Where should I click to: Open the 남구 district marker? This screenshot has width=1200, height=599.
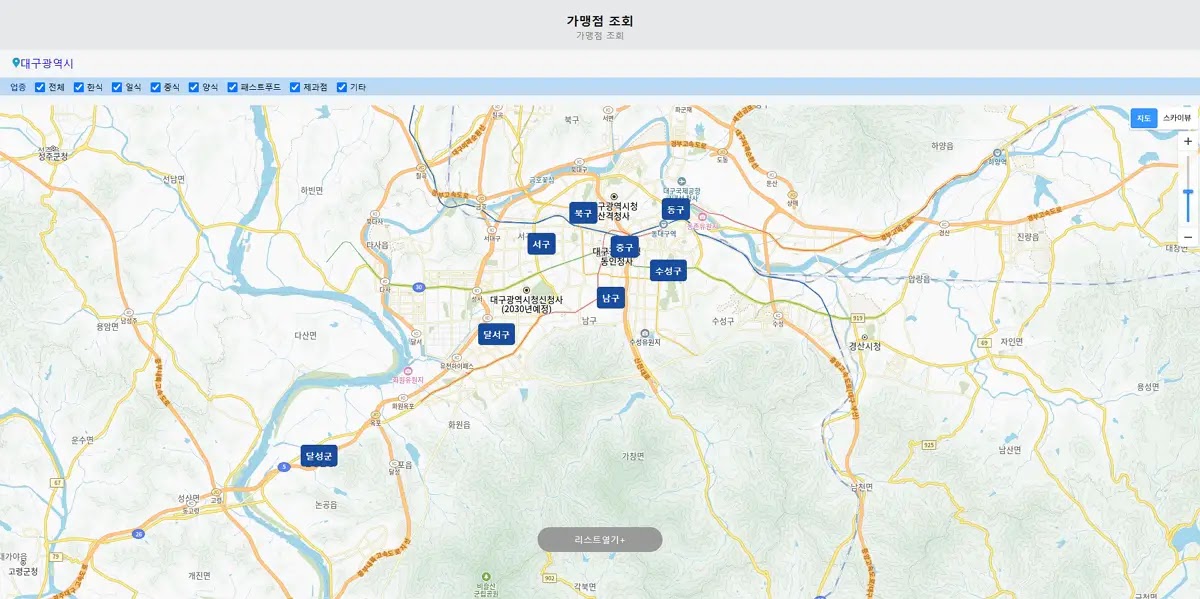coord(611,298)
